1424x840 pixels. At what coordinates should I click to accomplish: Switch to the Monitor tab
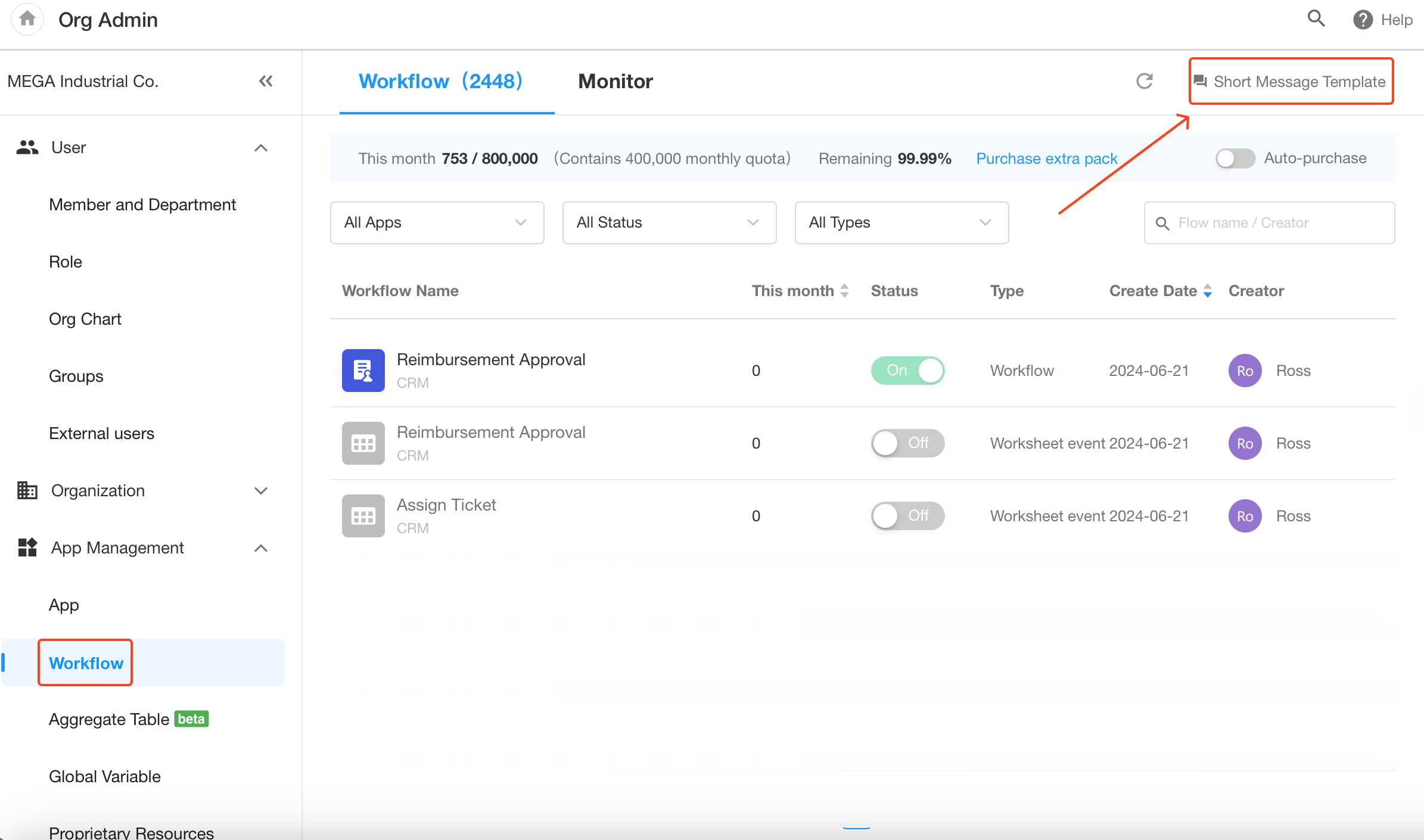point(615,82)
